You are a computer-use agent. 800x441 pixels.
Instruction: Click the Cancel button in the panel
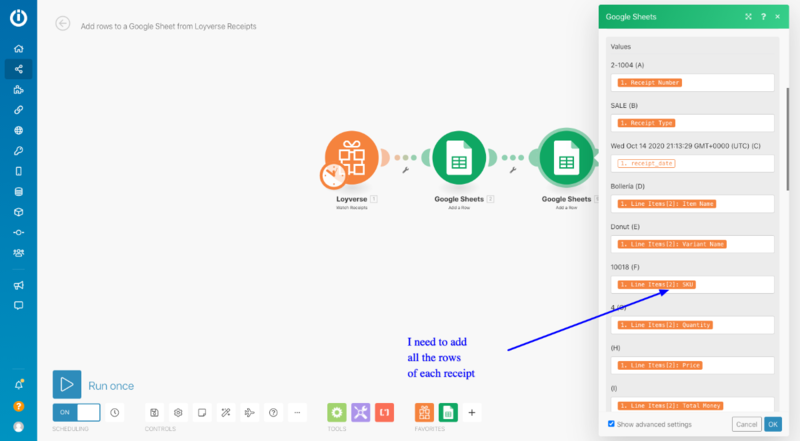[x=746, y=424]
